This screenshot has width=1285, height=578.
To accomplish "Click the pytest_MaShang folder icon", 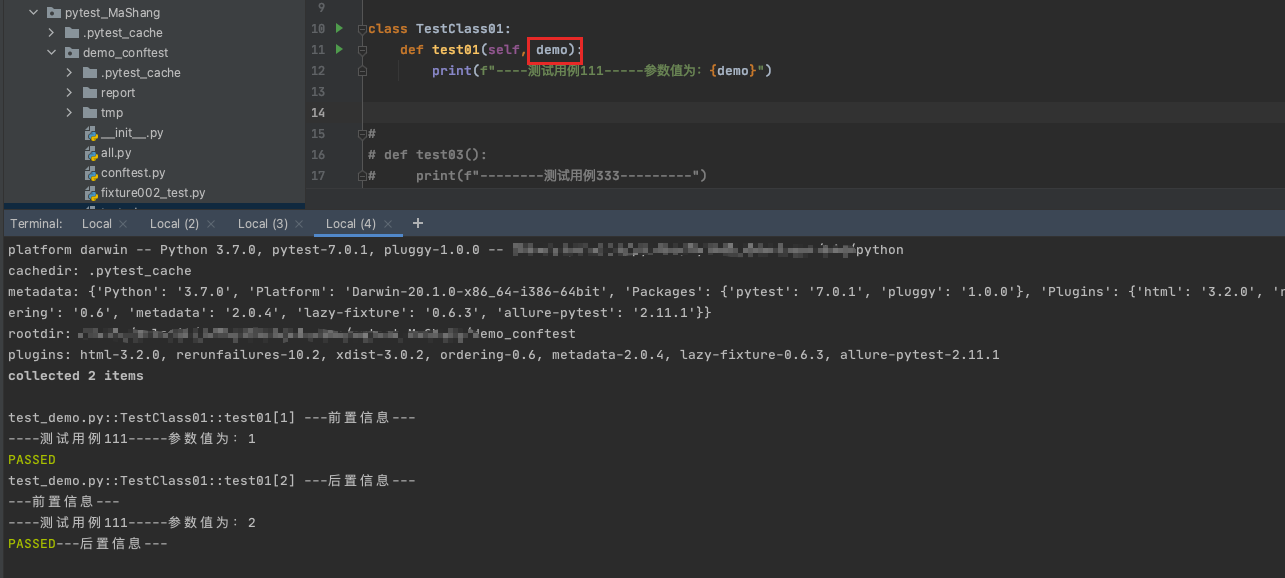I will pos(54,13).
